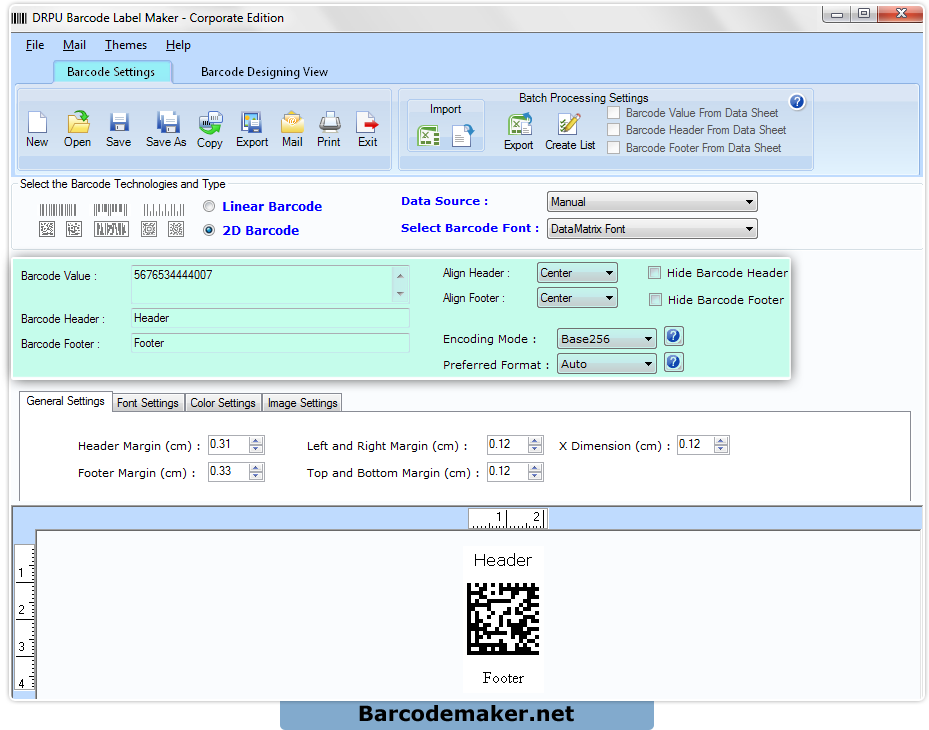
Task: Switch to the Color Settings tab
Action: coord(223,403)
